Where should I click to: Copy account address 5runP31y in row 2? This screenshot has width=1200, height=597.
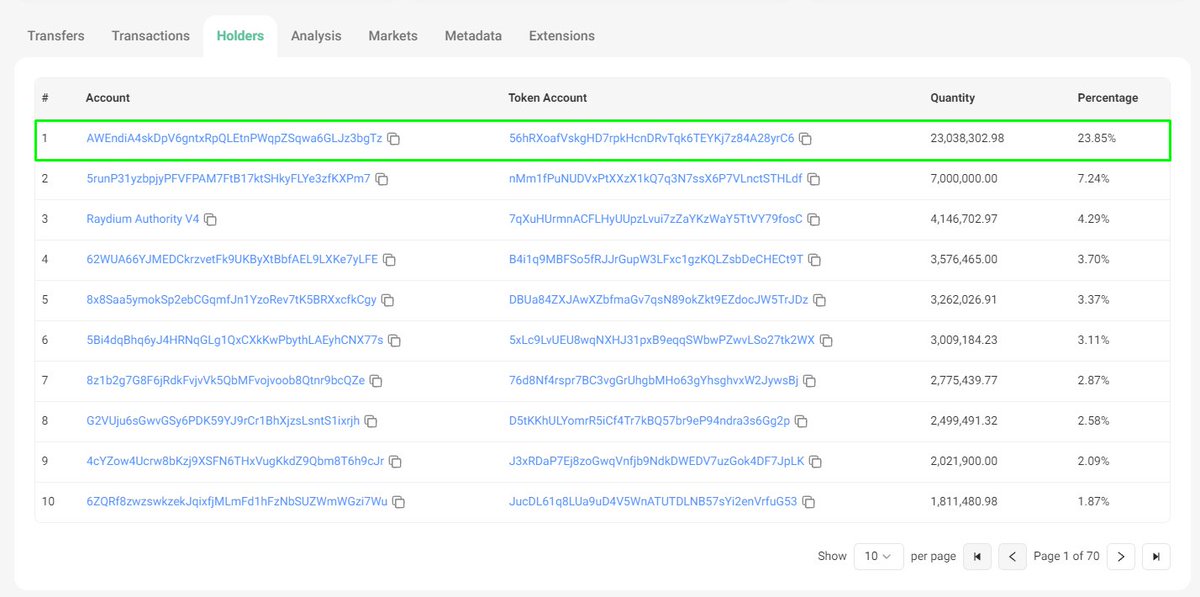coord(382,179)
